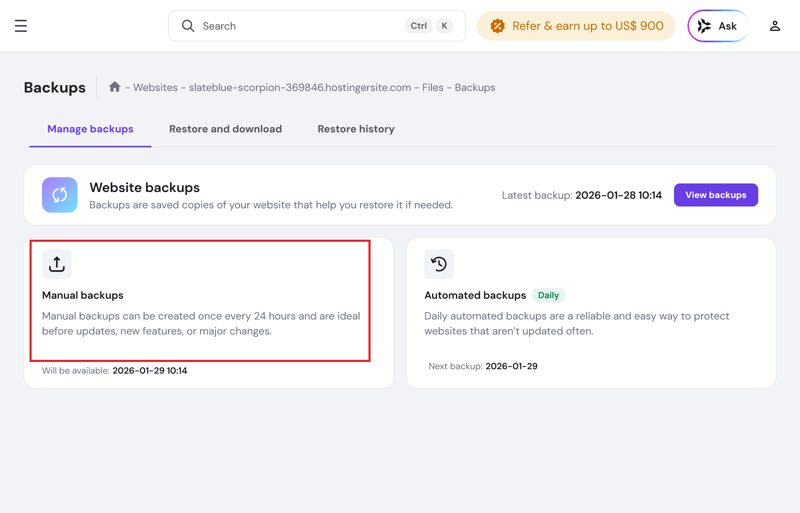Open slateblue-scorpion-369846.hostingersite.com breadcrumb link
This screenshot has height=513, width=800.
(300, 88)
